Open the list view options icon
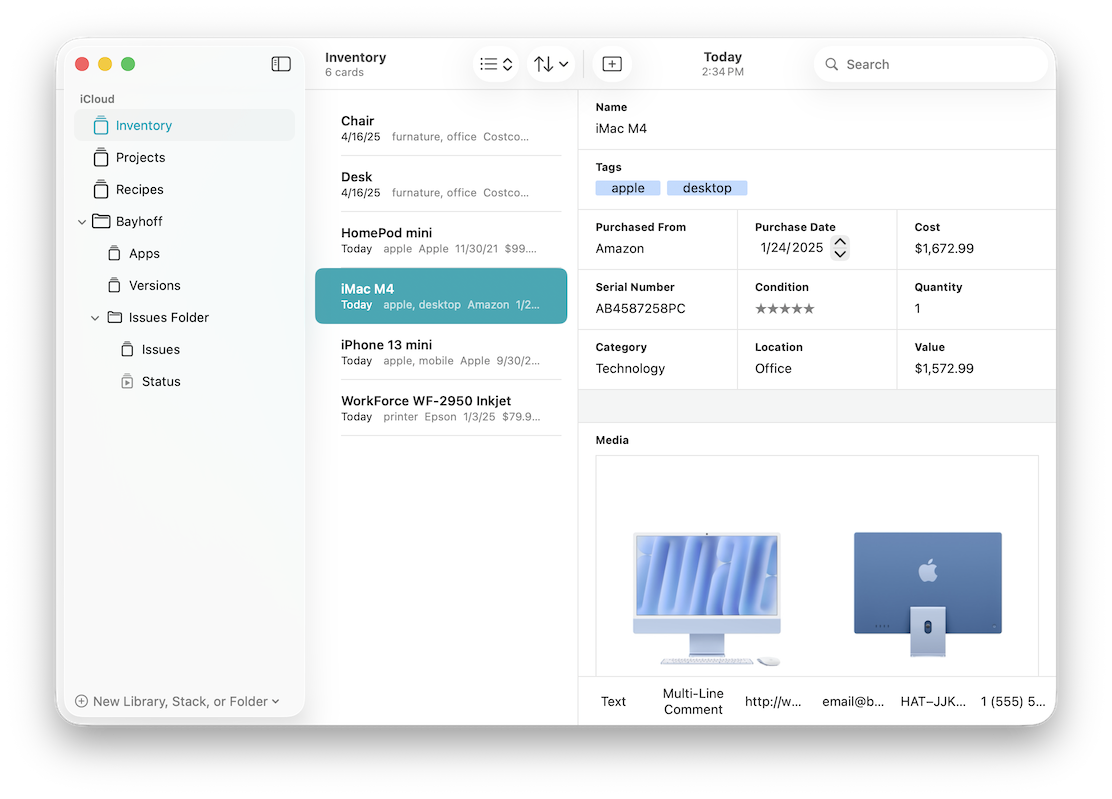This screenshot has height=799, width=1112. (495, 63)
